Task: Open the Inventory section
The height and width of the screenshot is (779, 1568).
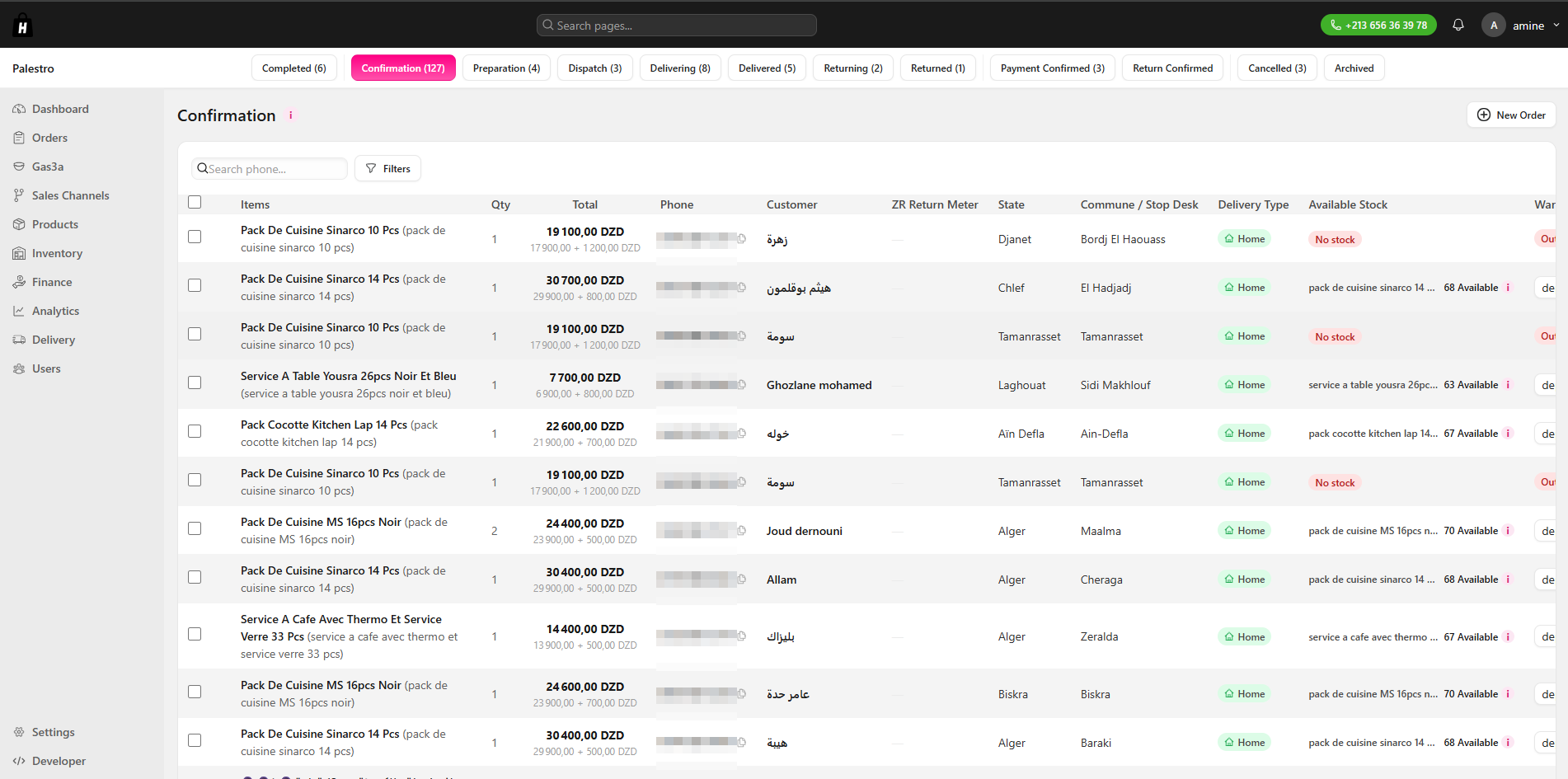Action: point(57,253)
